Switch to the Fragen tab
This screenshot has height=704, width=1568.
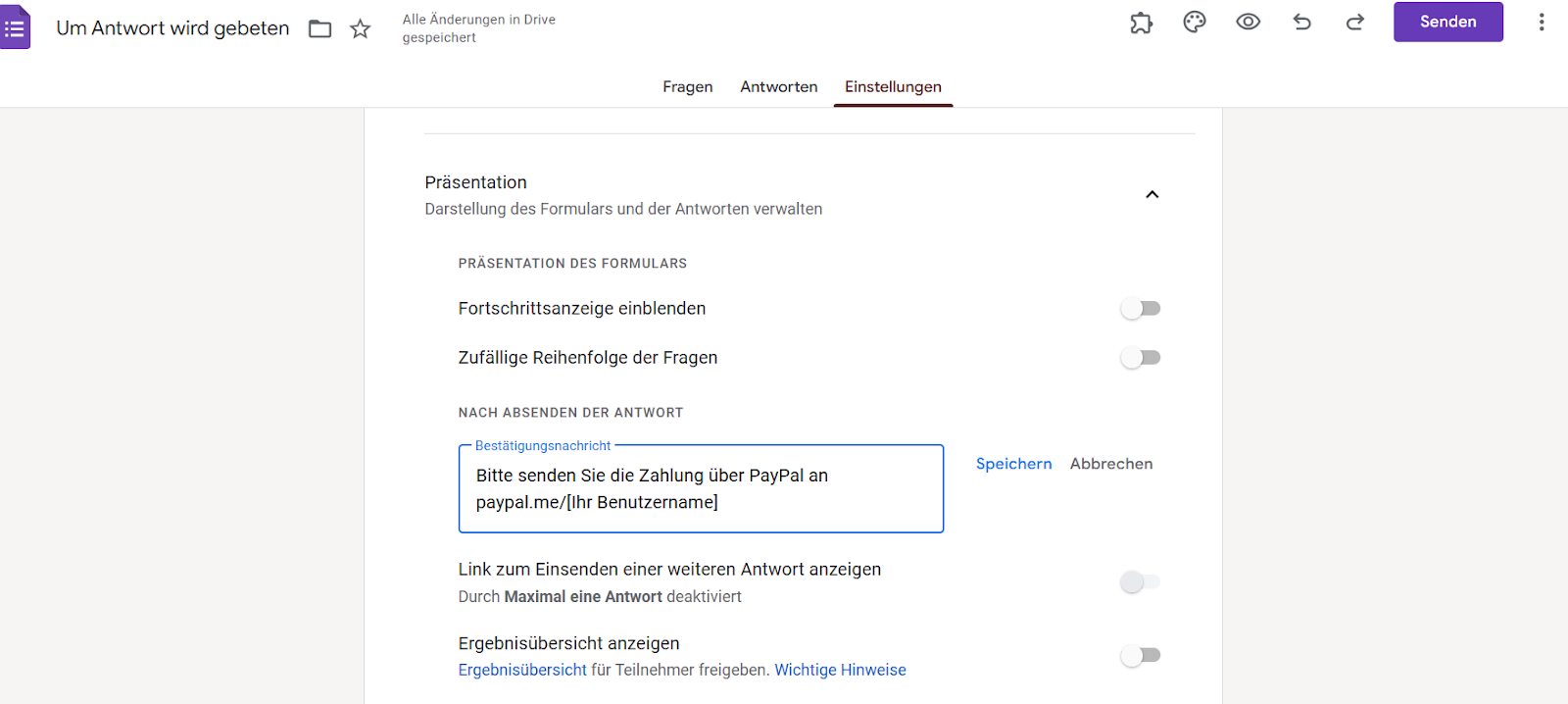688,87
